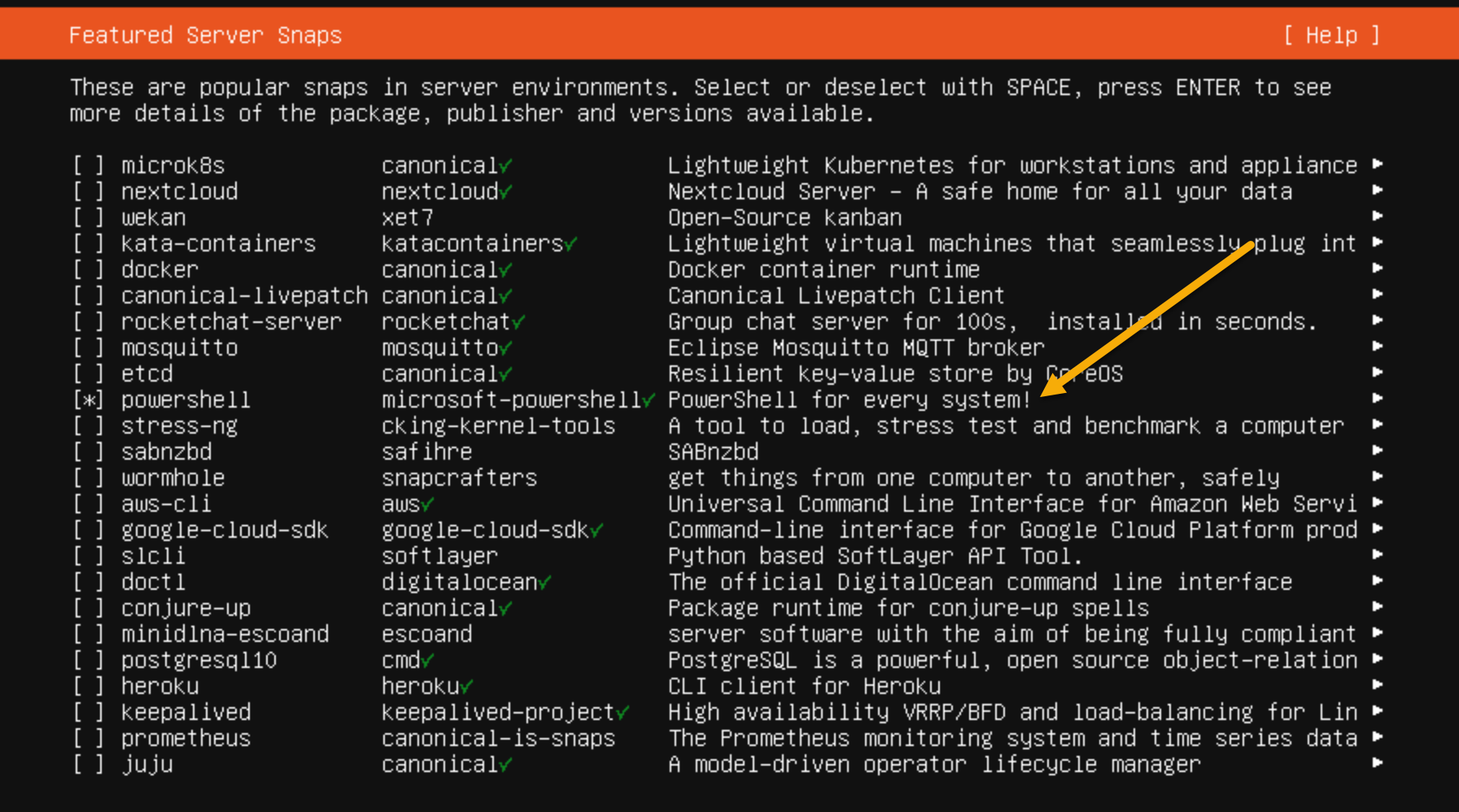Image resolution: width=1459 pixels, height=812 pixels.
Task: Toggle the canonical-livepatch checkbox
Action: (89, 296)
